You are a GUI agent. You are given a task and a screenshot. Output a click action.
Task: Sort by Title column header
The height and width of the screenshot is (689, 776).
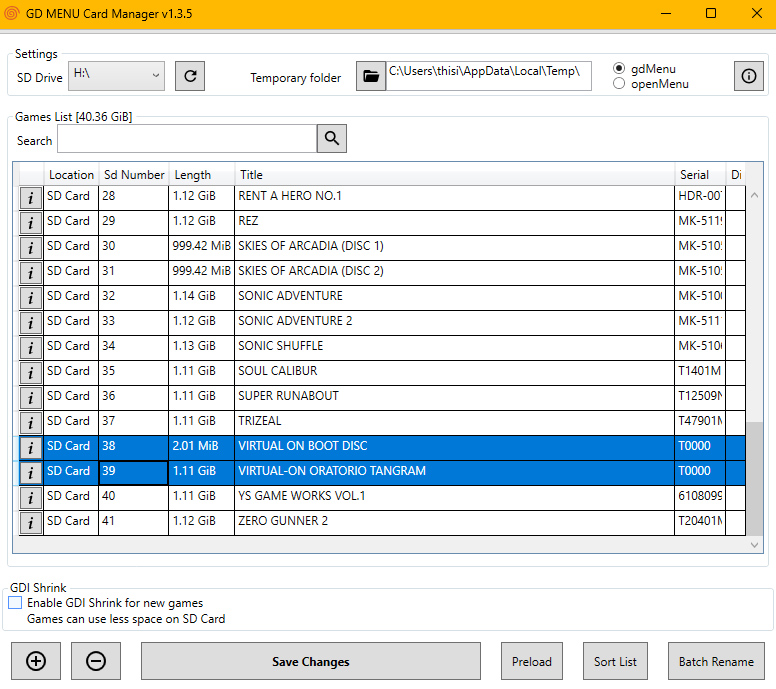click(x=454, y=175)
